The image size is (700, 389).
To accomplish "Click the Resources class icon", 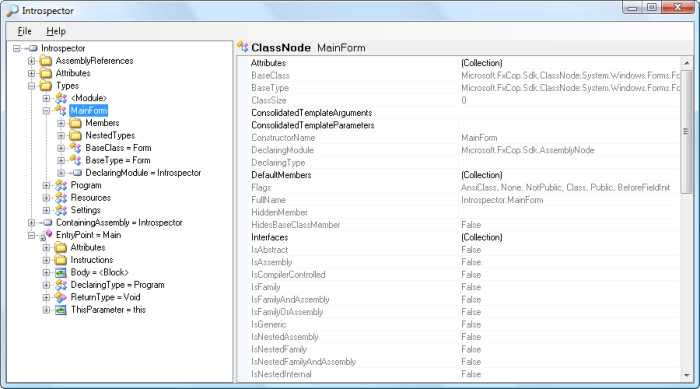I will click(61, 198).
